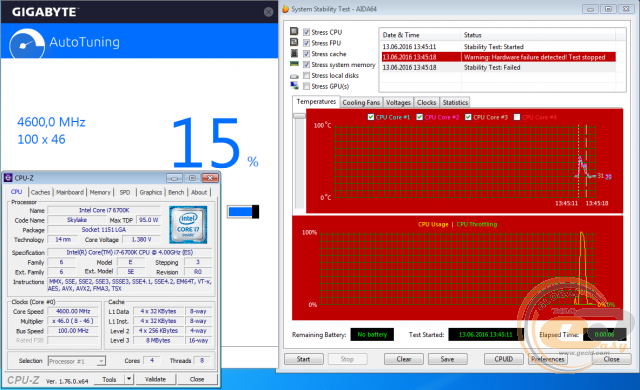Viewport: 640px width, 390px height.
Task: Click the cache icon beside Stress cache
Action: click(x=294, y=53)
